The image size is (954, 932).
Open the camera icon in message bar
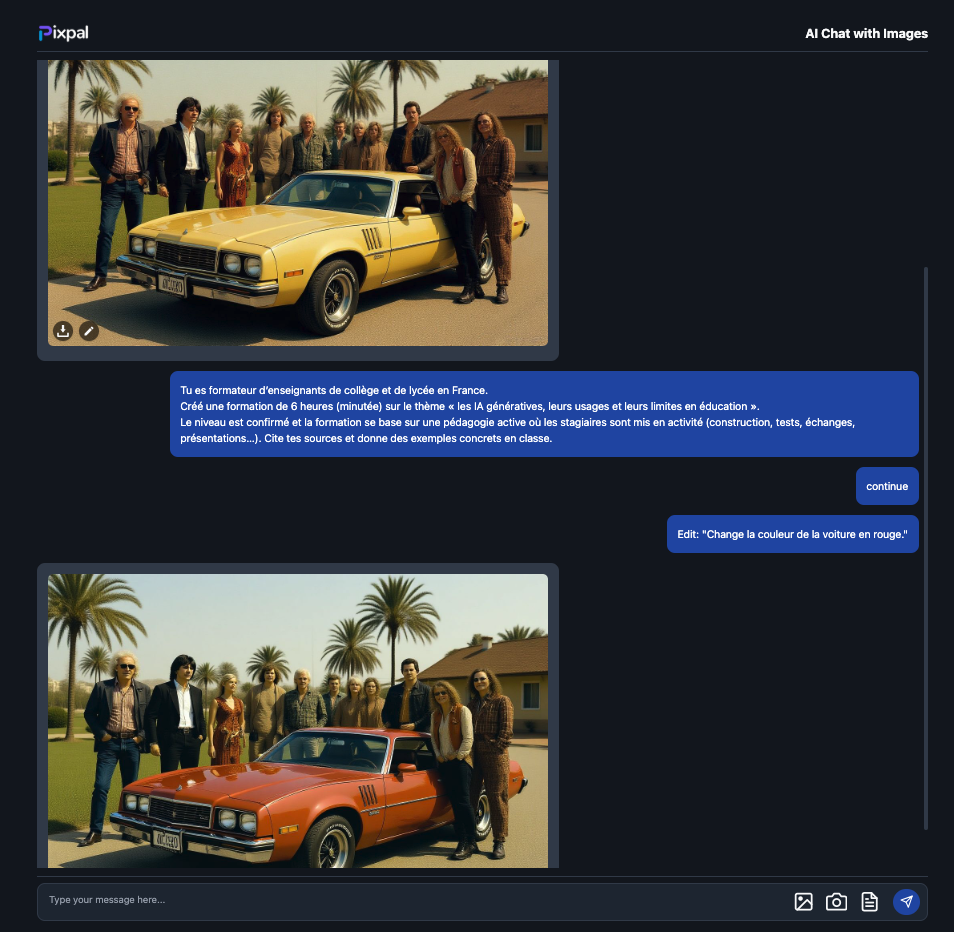(836, 902)
